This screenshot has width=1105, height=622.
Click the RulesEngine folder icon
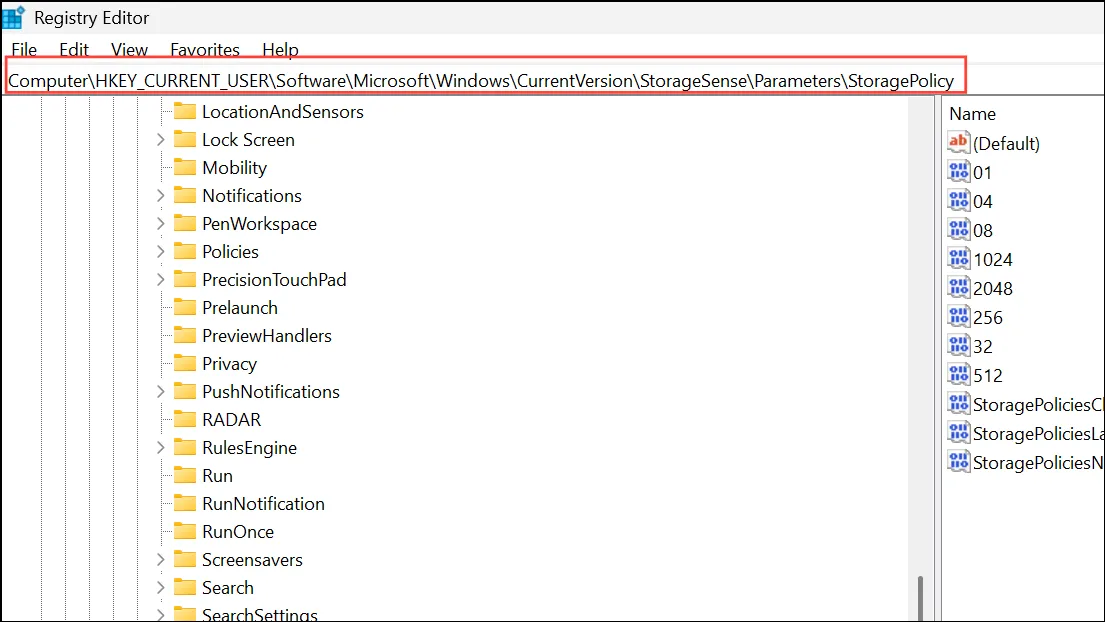(x=185, y=447)
